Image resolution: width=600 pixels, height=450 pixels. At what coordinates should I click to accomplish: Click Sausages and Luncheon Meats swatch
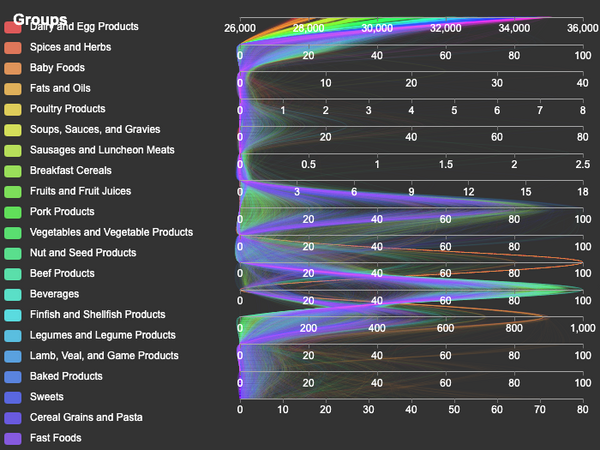(x=13, y=150)
